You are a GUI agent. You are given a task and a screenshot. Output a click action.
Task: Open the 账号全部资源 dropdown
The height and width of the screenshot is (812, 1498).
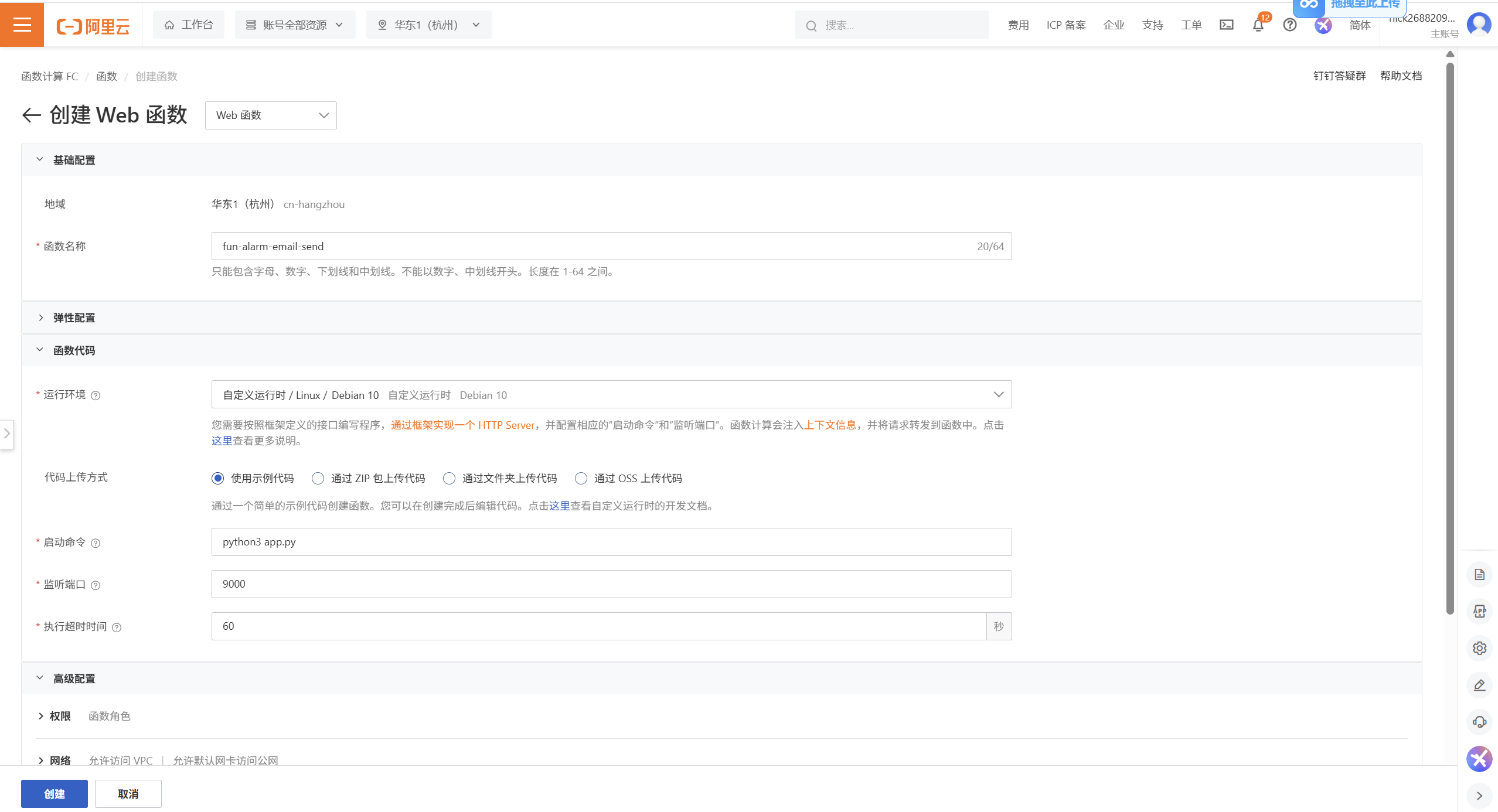[x=295, y=25]
